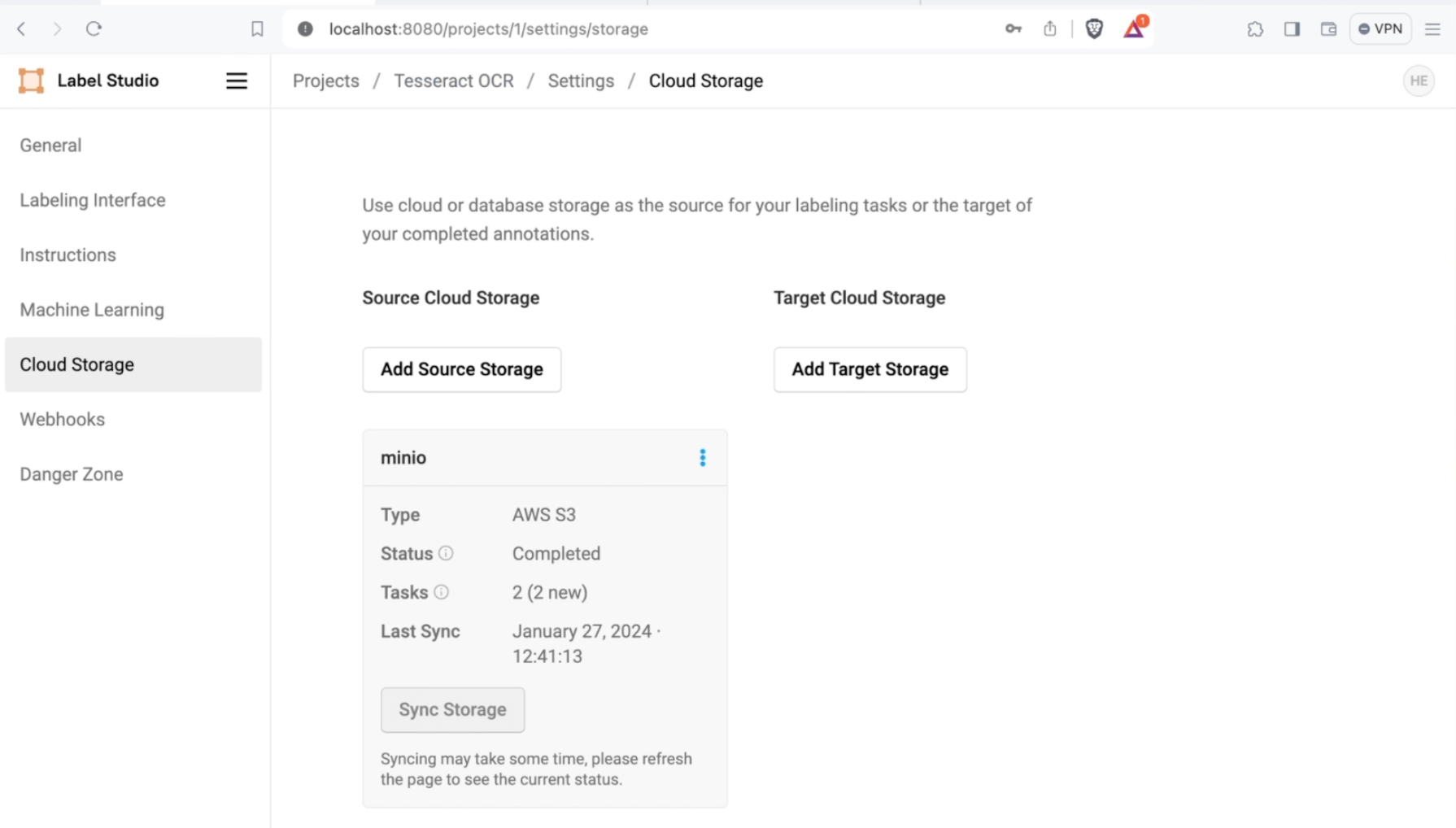The width and height of the screenshot is (1456, 828).
Task: Click the Sync Storage button
Action: coord(453,710)
